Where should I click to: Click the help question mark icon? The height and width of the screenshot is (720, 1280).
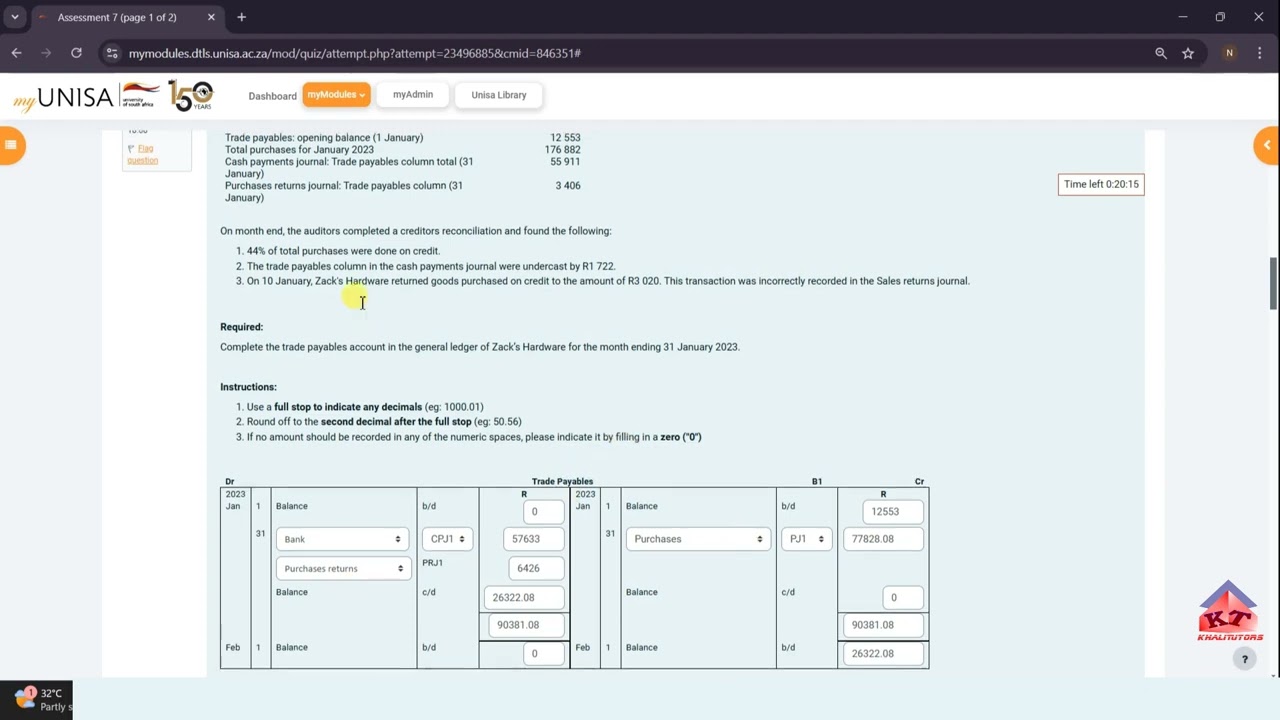pos(1244,659)
